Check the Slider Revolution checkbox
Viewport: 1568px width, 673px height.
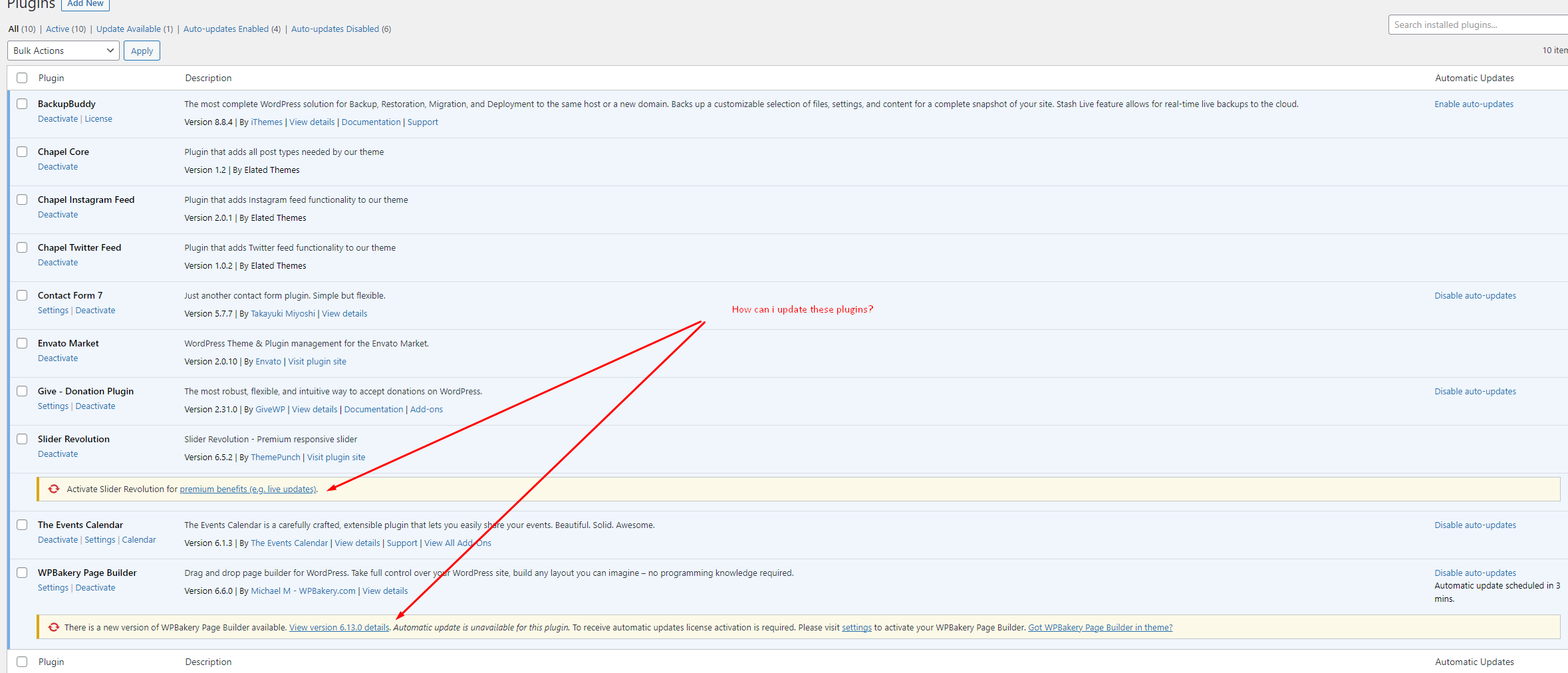pyautogui.click(x=22, y=439)
